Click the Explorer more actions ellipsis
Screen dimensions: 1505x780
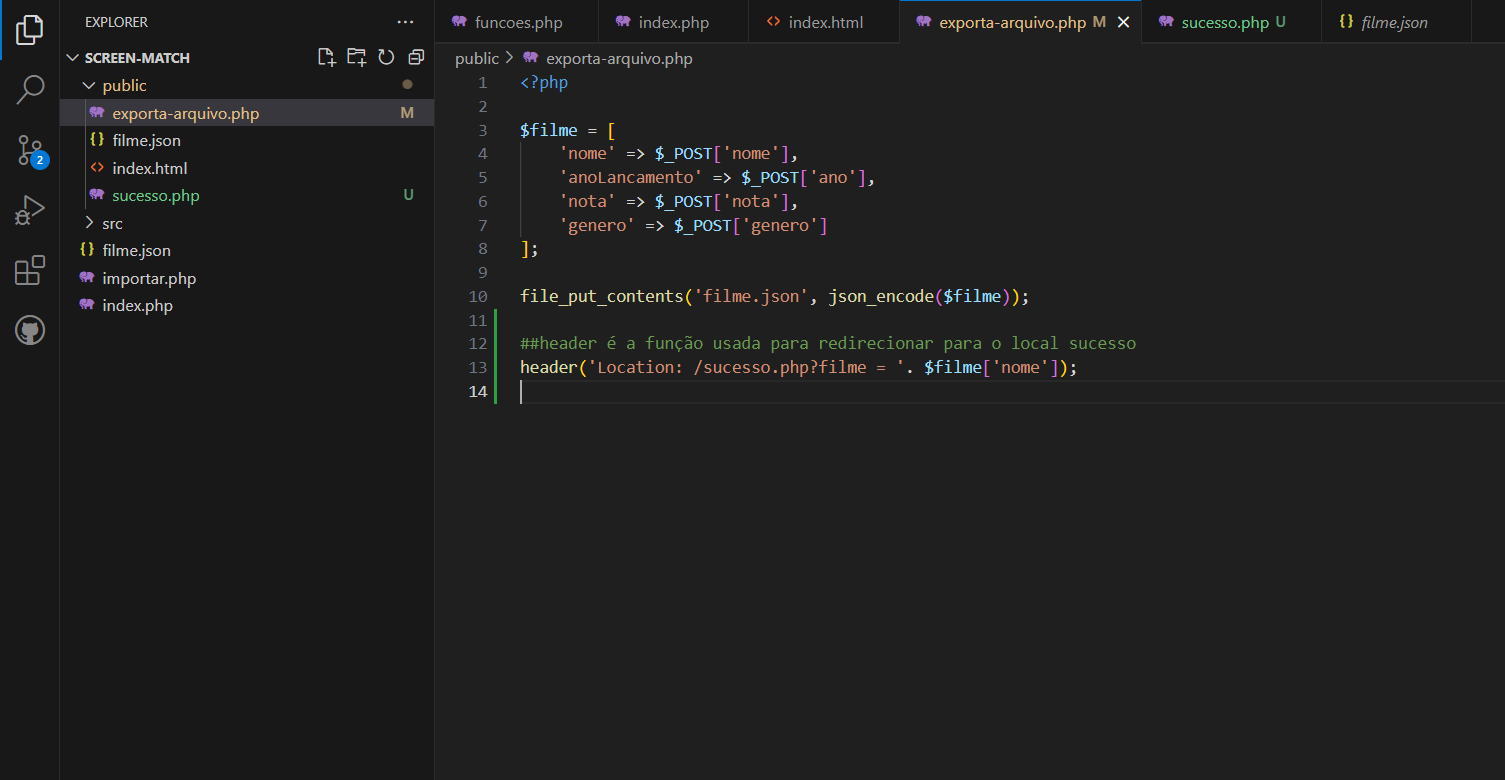pos(405,22)
